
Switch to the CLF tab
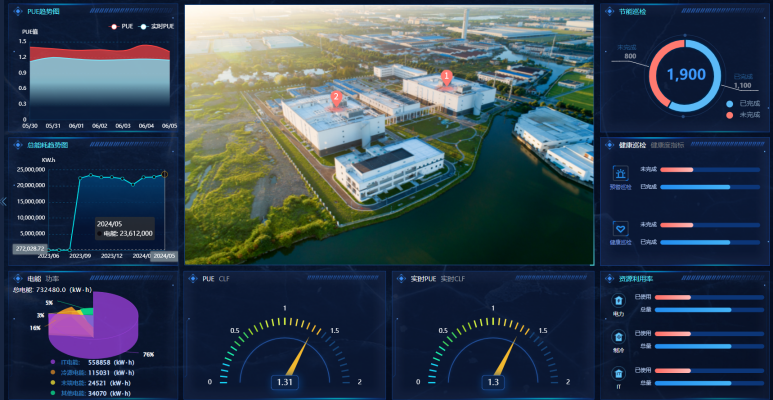pyautogui.click(x=224, y=279)
